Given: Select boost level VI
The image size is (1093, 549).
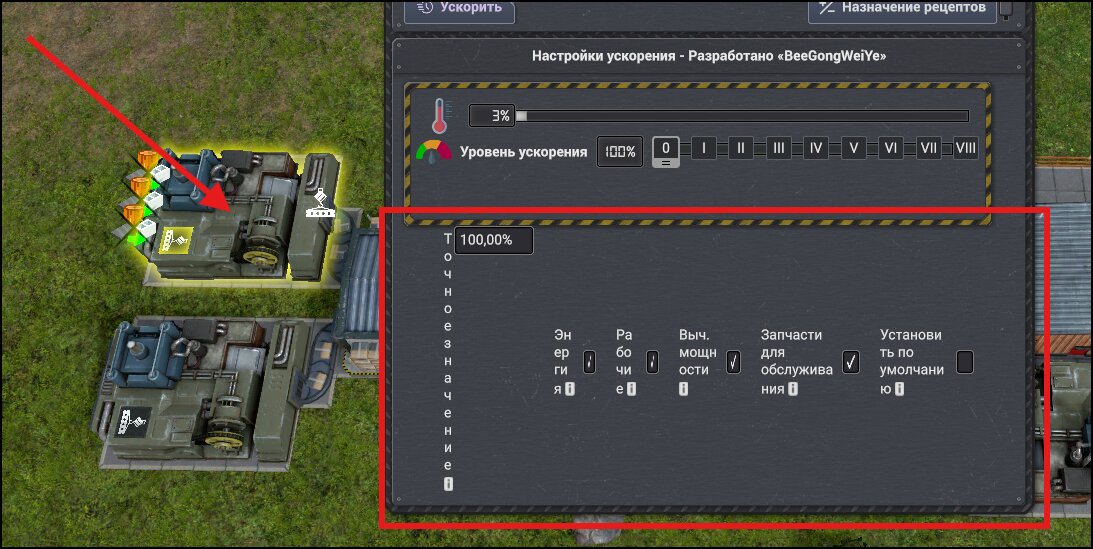Looking at the screenshot, I should coord(891,148).
